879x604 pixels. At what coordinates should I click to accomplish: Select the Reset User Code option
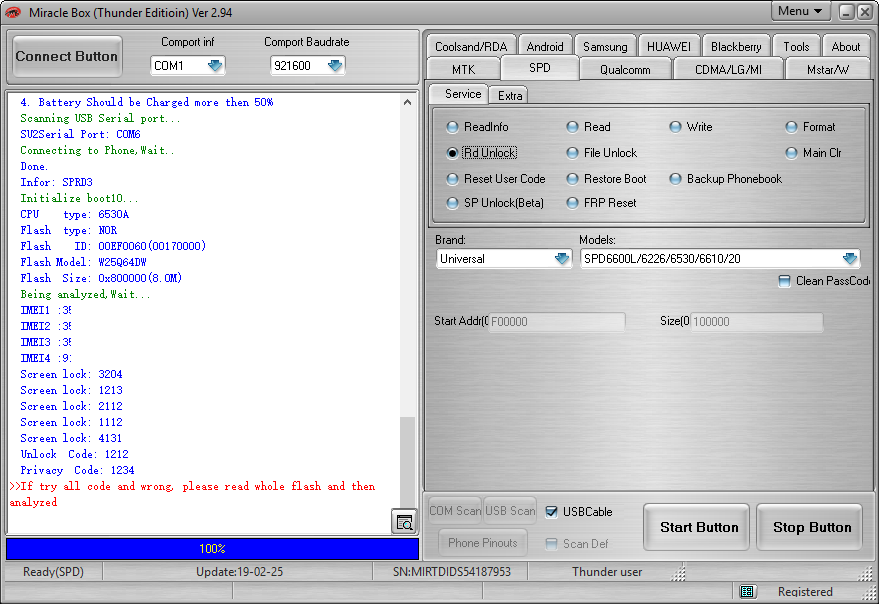(x=496, y=179)
